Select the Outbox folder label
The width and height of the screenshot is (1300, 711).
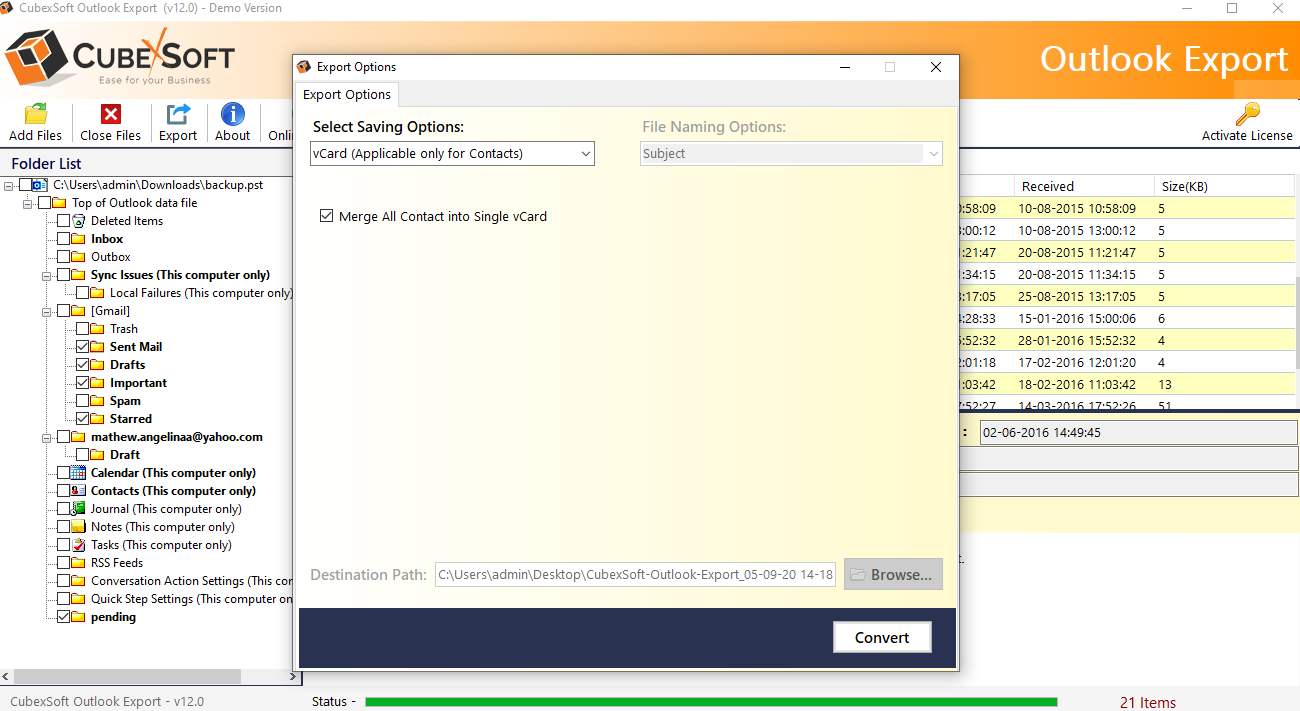[111, 257]
